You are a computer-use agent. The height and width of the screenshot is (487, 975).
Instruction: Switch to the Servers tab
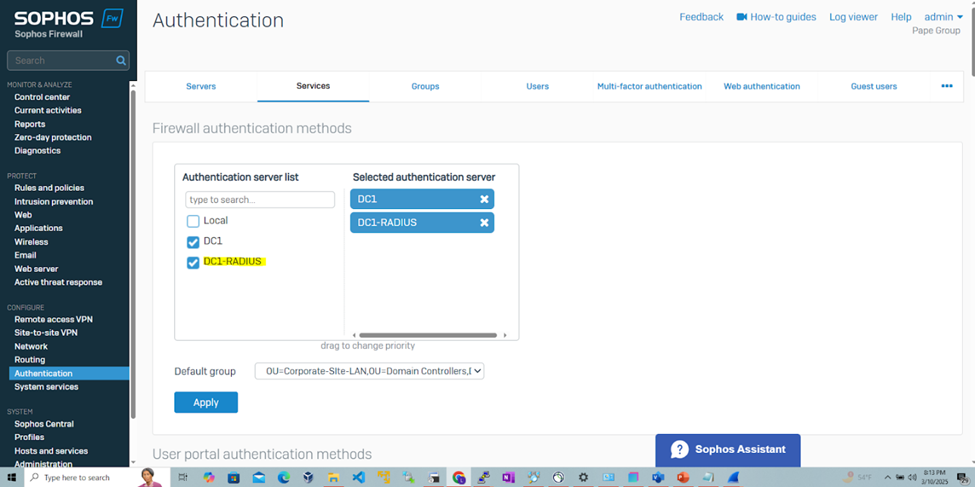pos(201,86)
